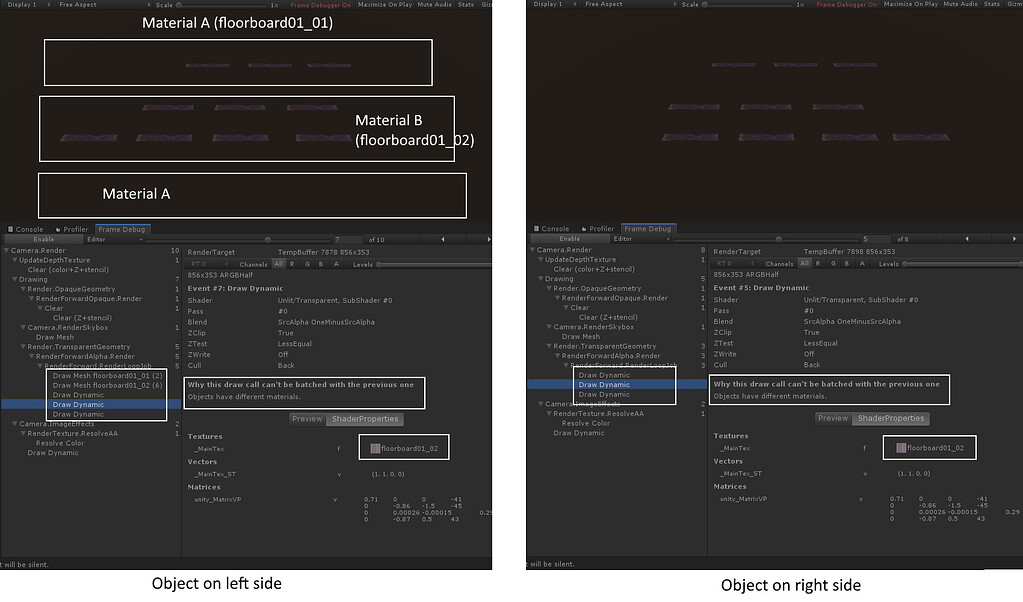Select the B channel in the frame debugger
Image resolution: width=1023 pixels, height=602 pixels.
pos(319,264)
